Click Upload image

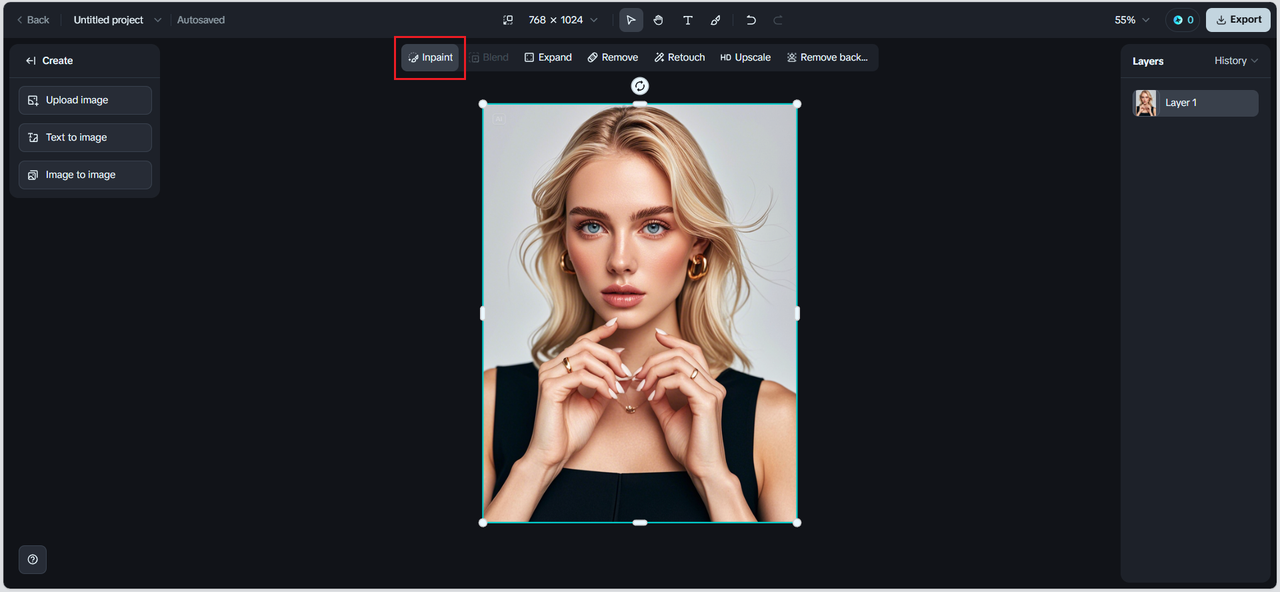coord(85,100)
